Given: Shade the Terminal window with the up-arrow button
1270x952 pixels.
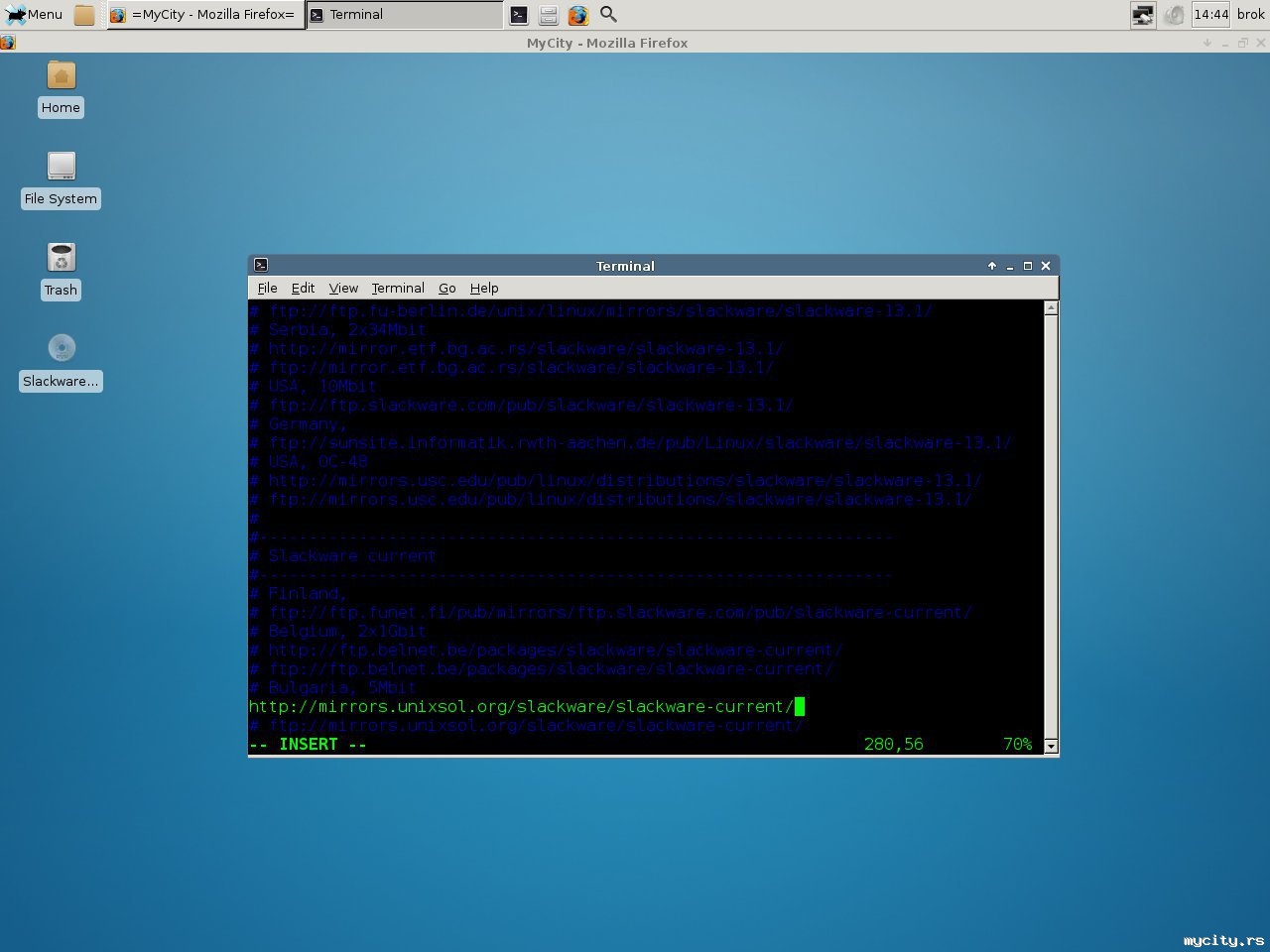Looking at the screenshot, I should pos(991,266).
